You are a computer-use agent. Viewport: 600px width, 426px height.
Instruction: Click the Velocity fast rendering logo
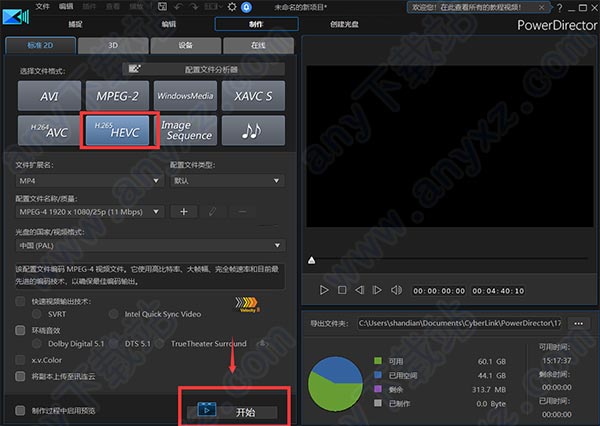click(248, 304)
